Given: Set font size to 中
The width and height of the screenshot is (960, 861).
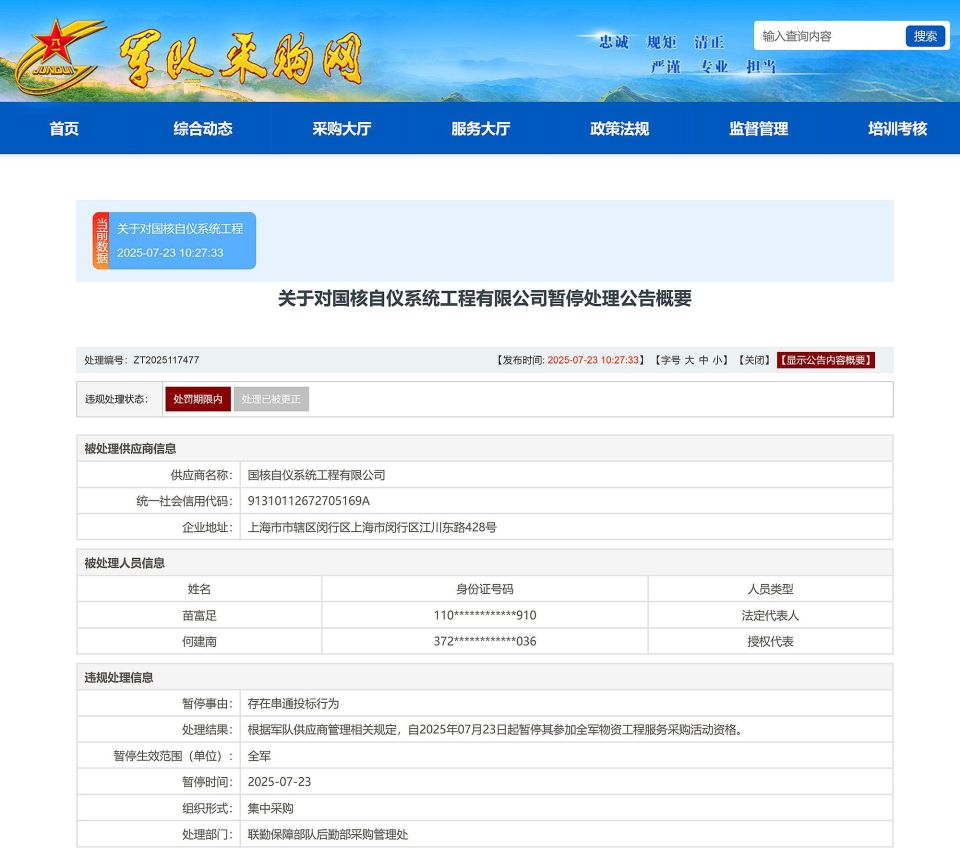Looking at the screenshot, I should pyautogui.click(x=703, y=360).
